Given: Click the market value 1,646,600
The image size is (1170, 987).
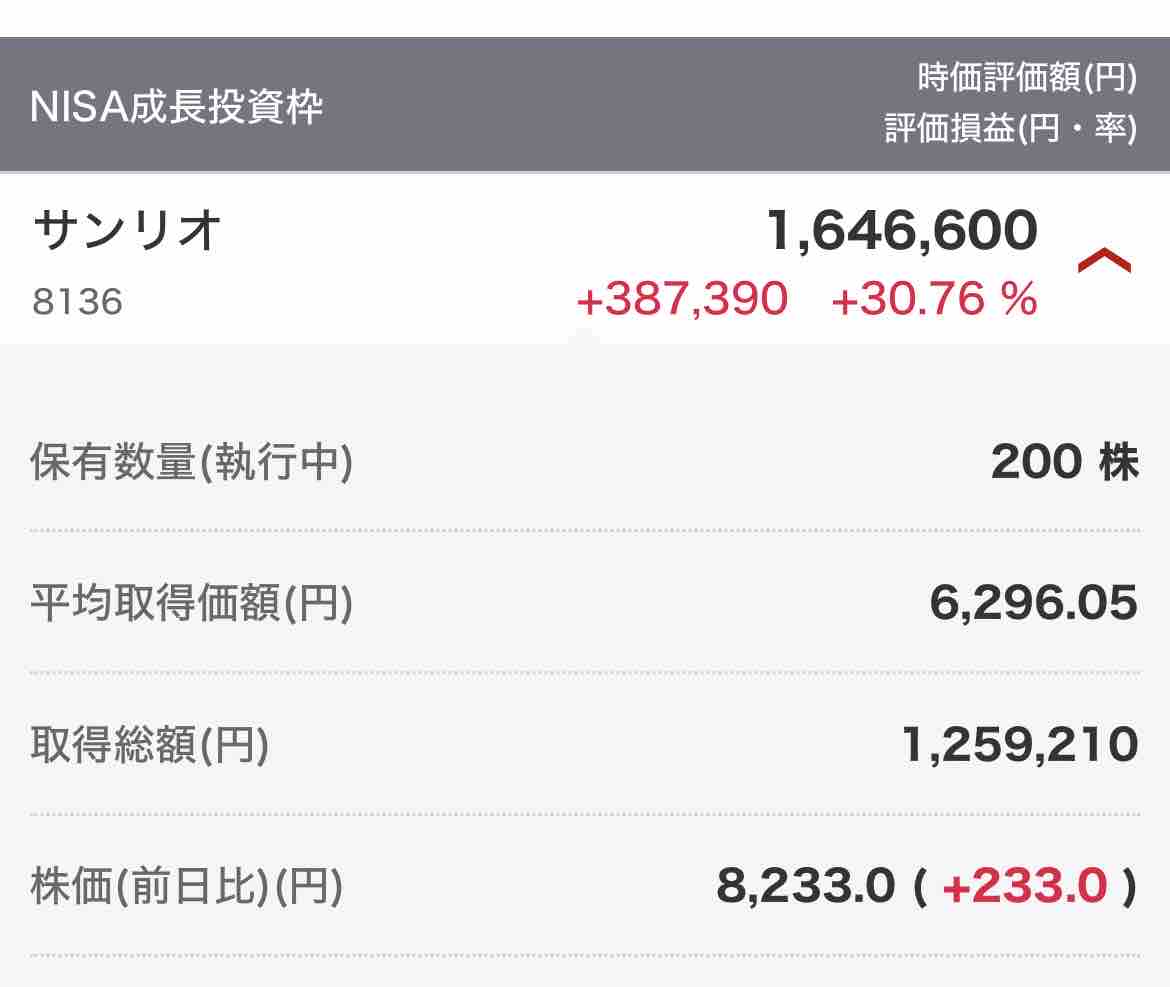Looking at the screenshot, I should (902, 232).
